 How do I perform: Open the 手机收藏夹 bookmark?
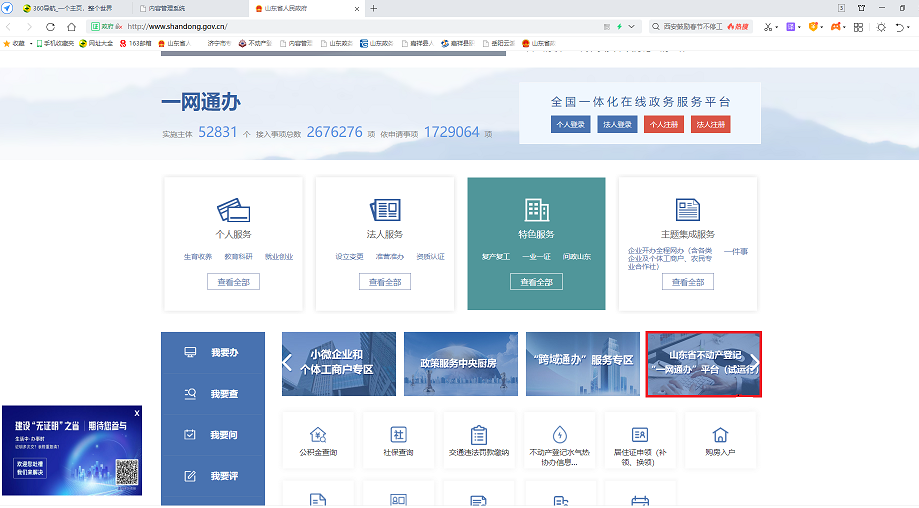click(x=55, y=43)
